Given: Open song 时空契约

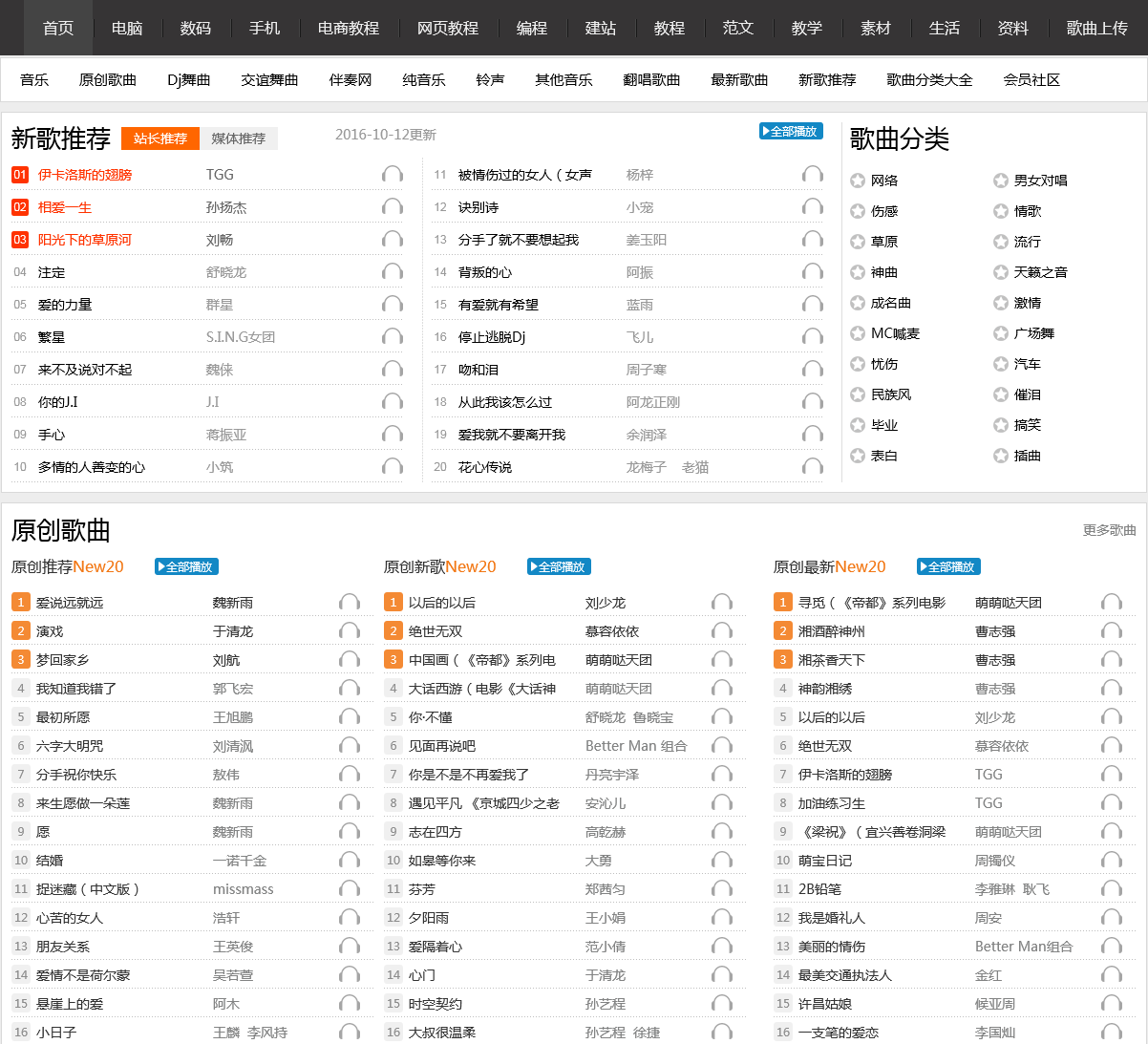Looking at the screenshot, I should pyautogui.click(x=436, y=1004).
